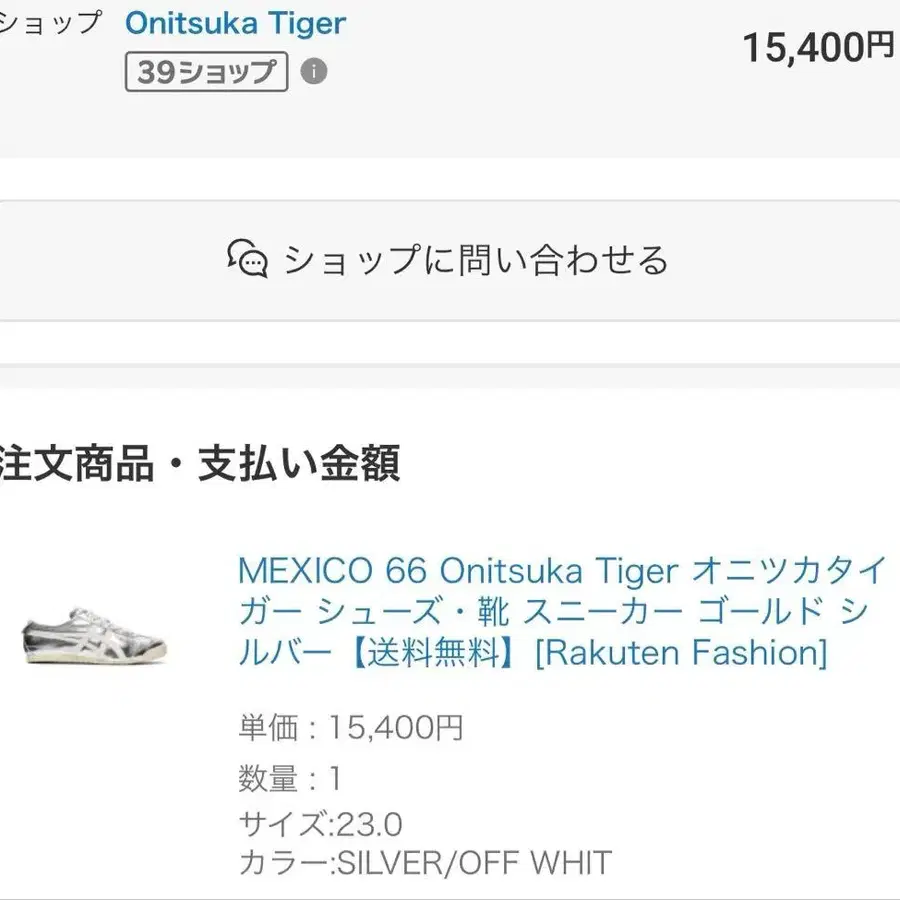
Task: Click the 数量 : 1 quantity line
Action: [x=290, y=777]
